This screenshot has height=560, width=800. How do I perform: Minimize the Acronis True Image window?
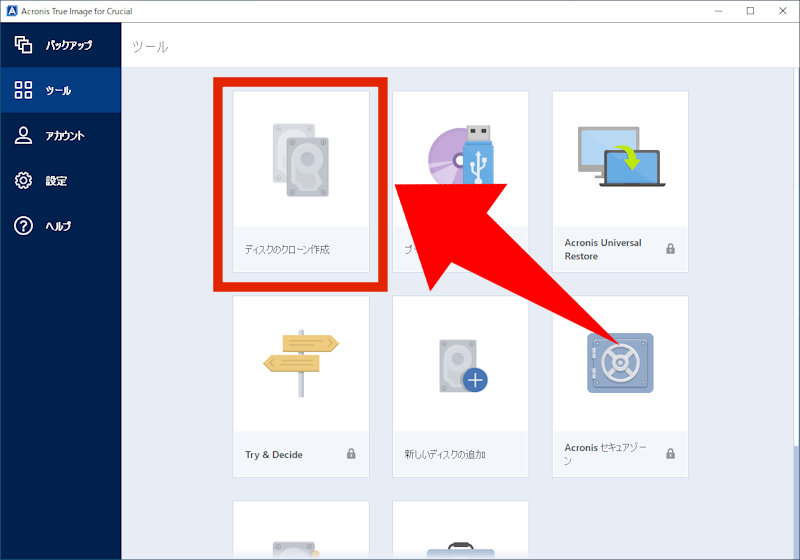[718, 11]
